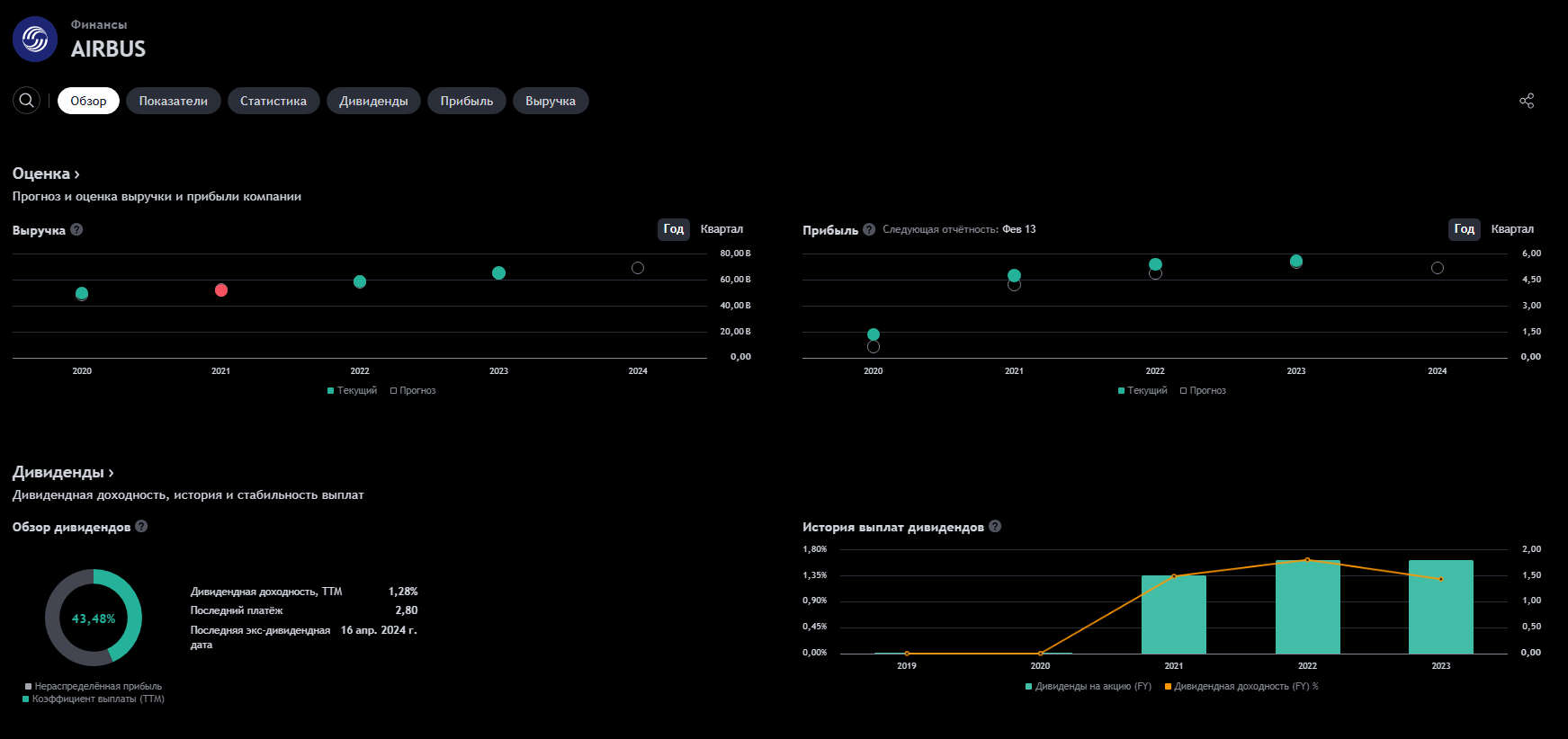1568x739 pixels.
Task: Click the 2022 revenue data point
Action: click(360, 281)
